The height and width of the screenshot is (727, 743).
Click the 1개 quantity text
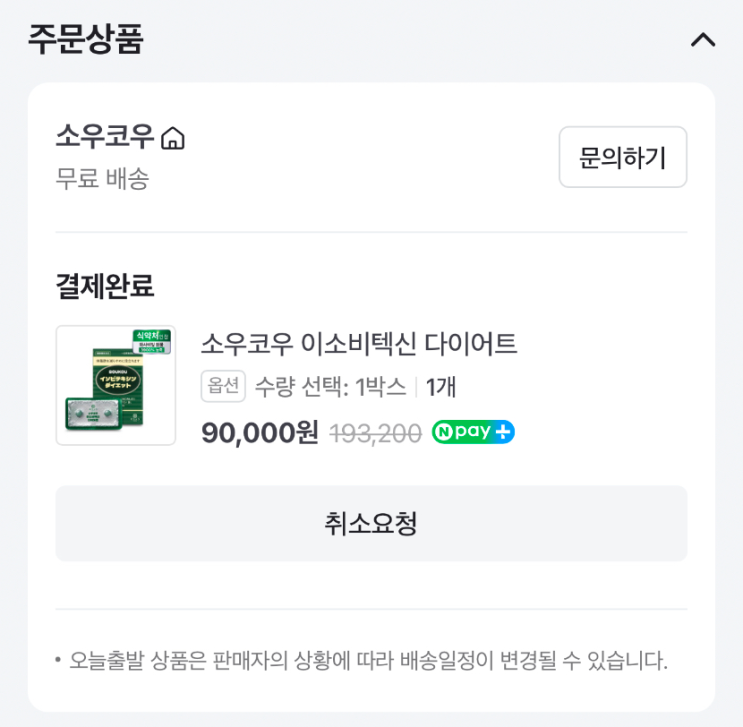pos(441,387)
